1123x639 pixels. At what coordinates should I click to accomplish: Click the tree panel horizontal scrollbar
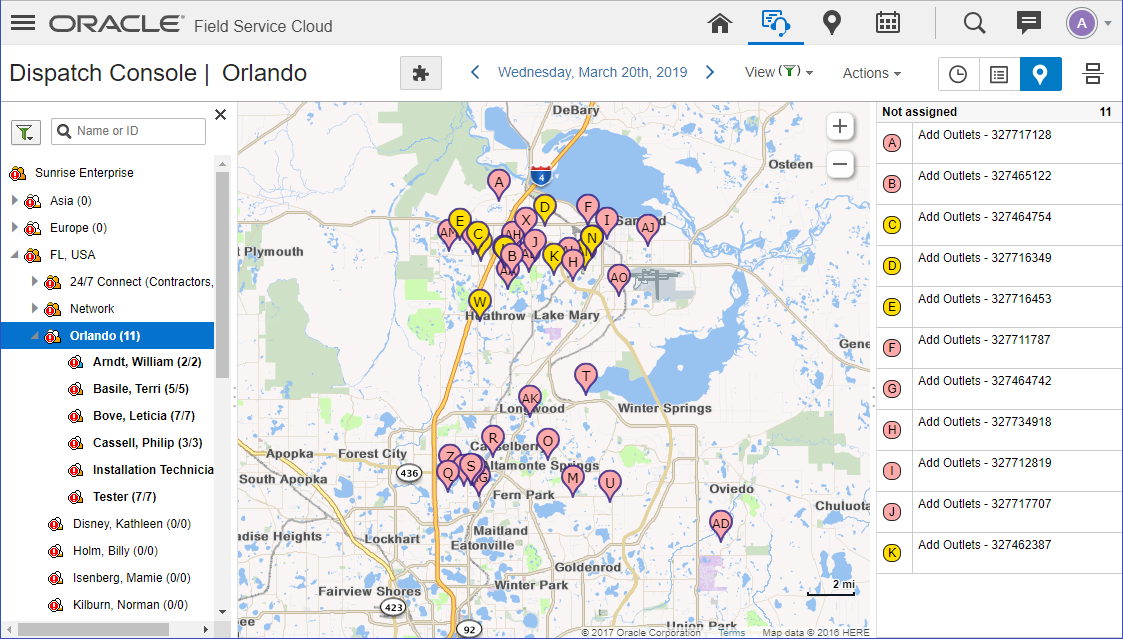point(94,630)
